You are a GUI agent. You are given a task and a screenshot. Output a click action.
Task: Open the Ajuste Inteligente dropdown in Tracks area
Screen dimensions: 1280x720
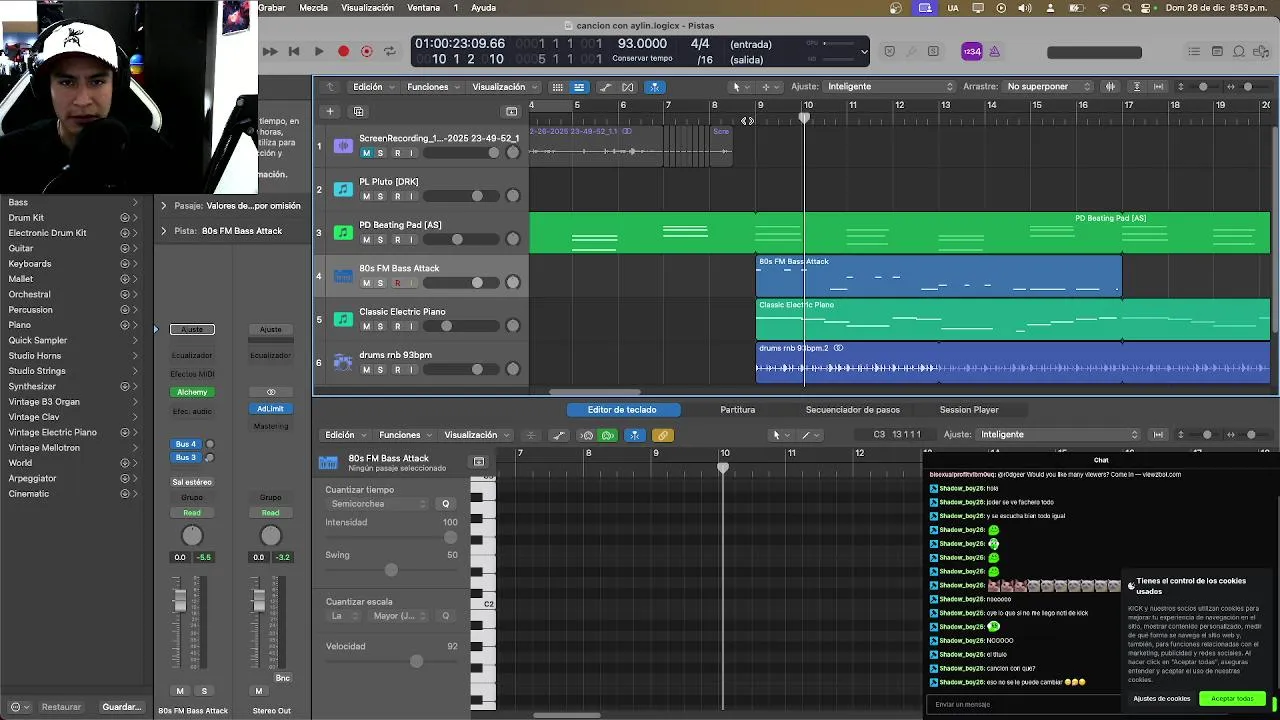[x=889, y=87]
